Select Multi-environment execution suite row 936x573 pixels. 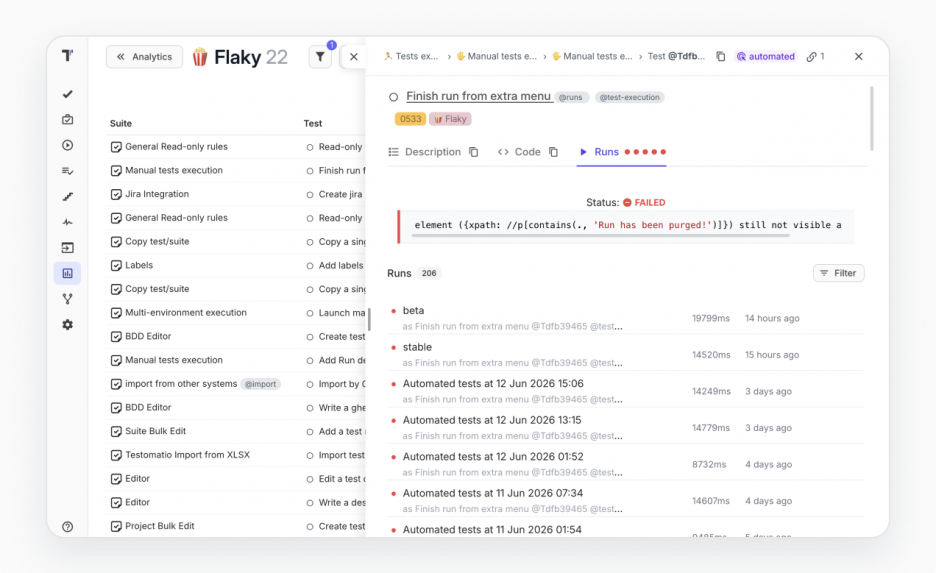click(186, 312)
